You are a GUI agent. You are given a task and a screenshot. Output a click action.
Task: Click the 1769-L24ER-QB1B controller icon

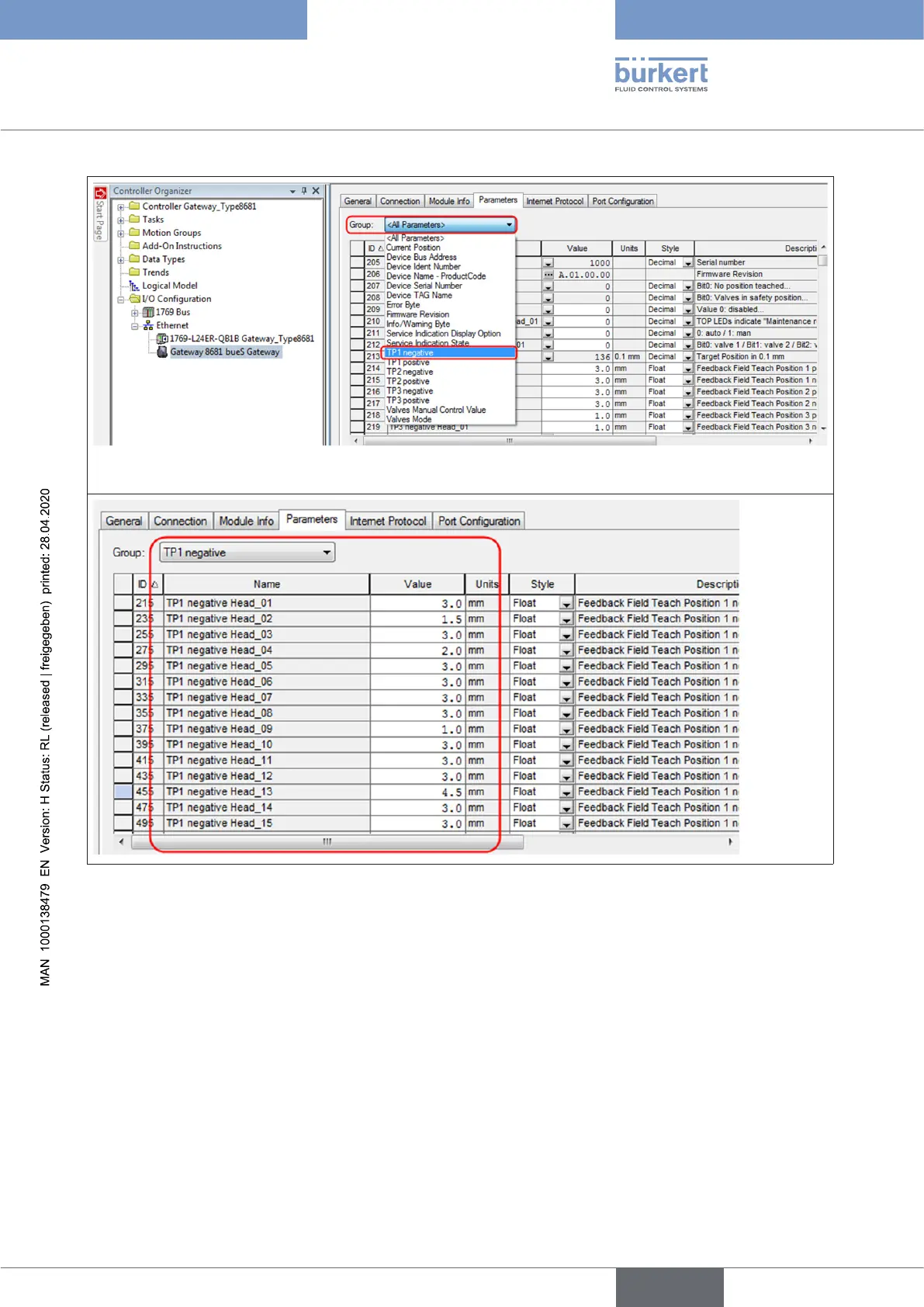click(x=162, y=338)
